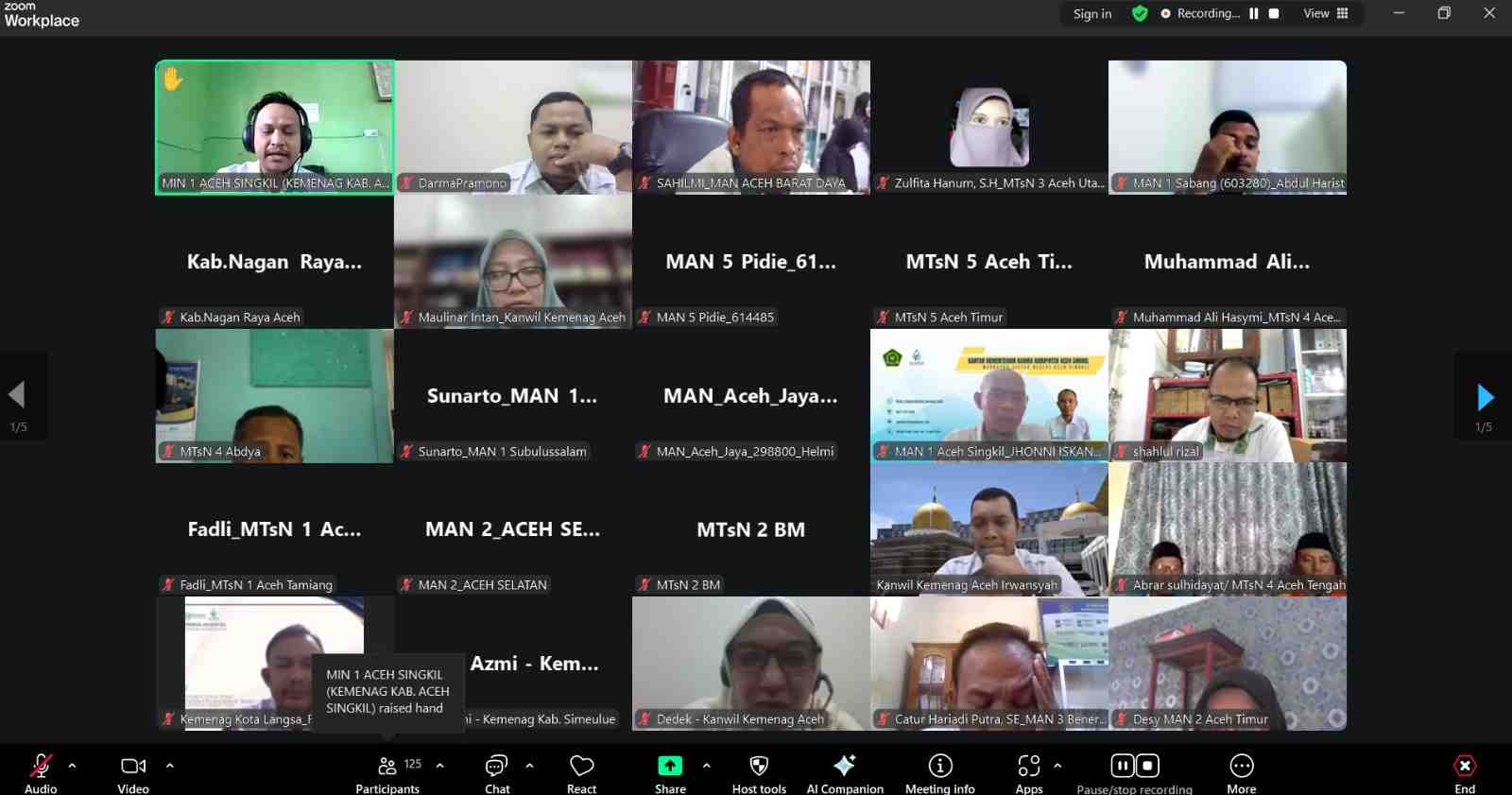
Task: Open the Participants panel
Action: click(x=387, y=772)
